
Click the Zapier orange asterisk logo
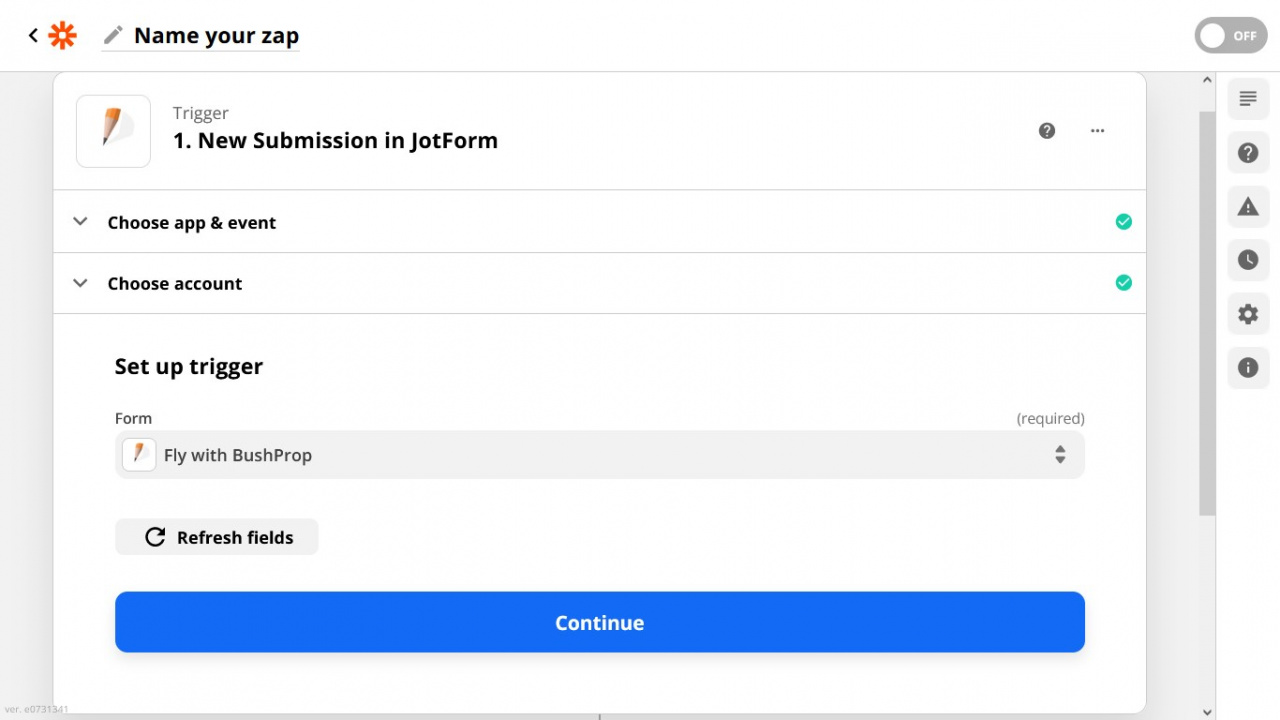pyautogui.click(x=62, y=36)
